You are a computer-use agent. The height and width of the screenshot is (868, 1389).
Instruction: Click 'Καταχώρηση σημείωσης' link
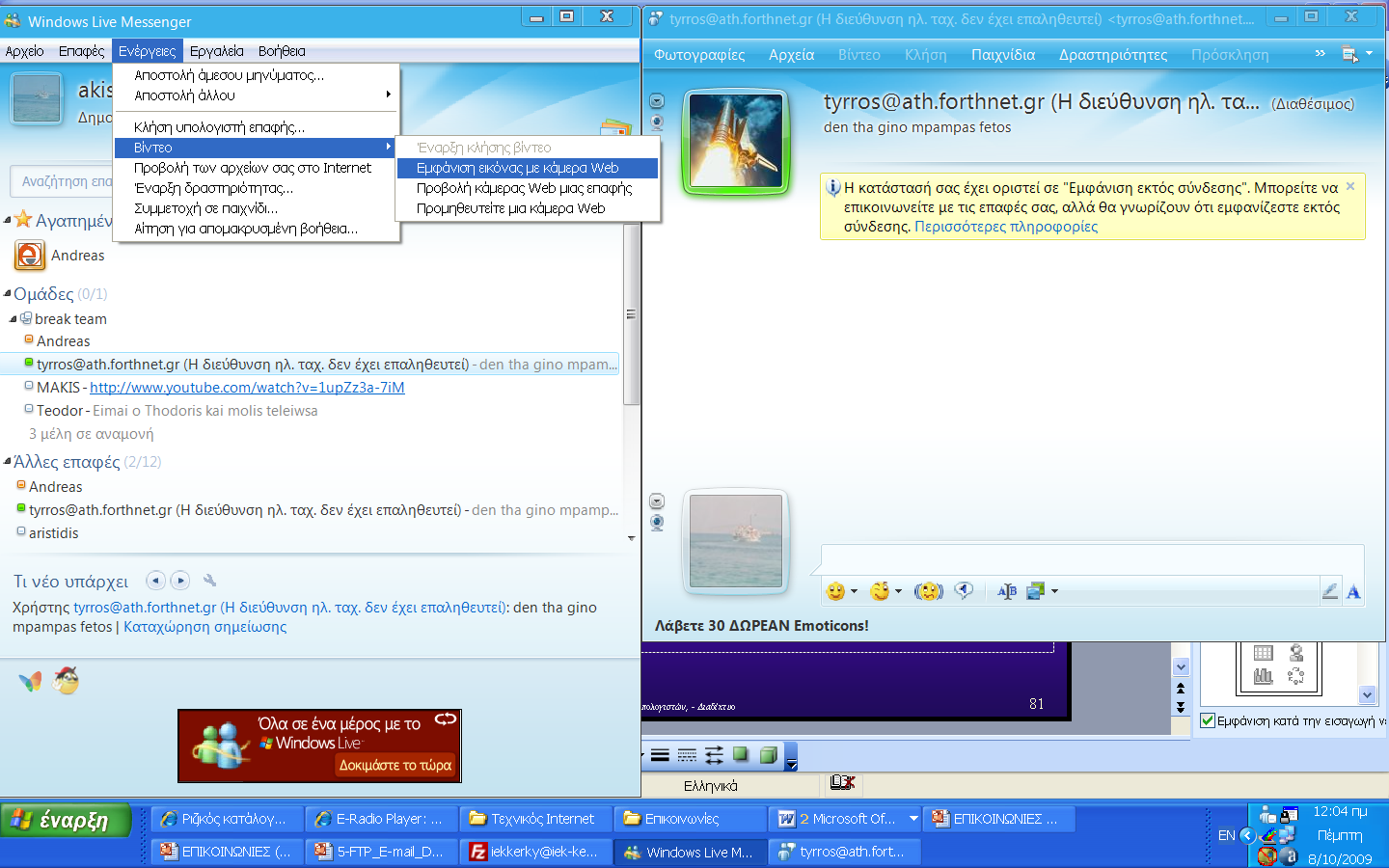pyautogui.click(x=205, y=627)
